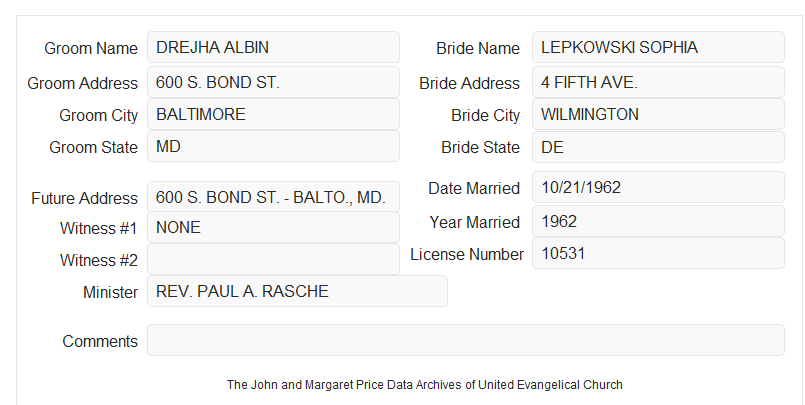Click the Bride Name label text

(x=477, y=48)
